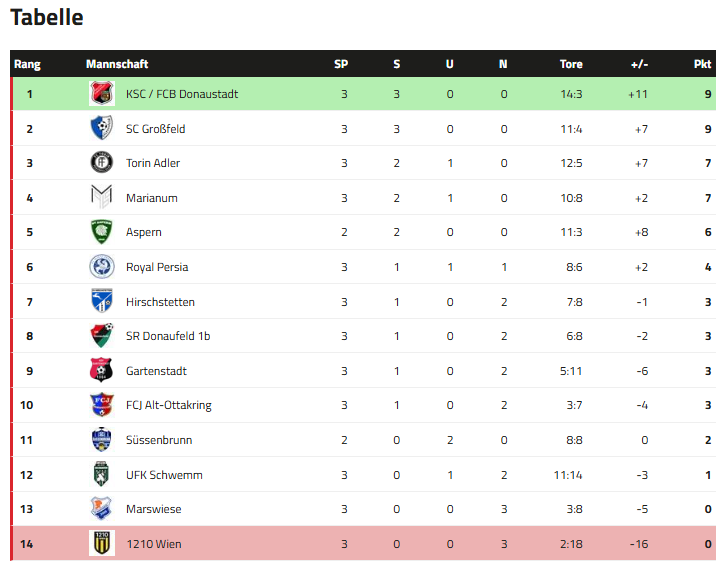The width and height of the screenshot is (723, 565).
Task: Click the KSC / FCB Donaustadt club crest
Action: [102, 94]
